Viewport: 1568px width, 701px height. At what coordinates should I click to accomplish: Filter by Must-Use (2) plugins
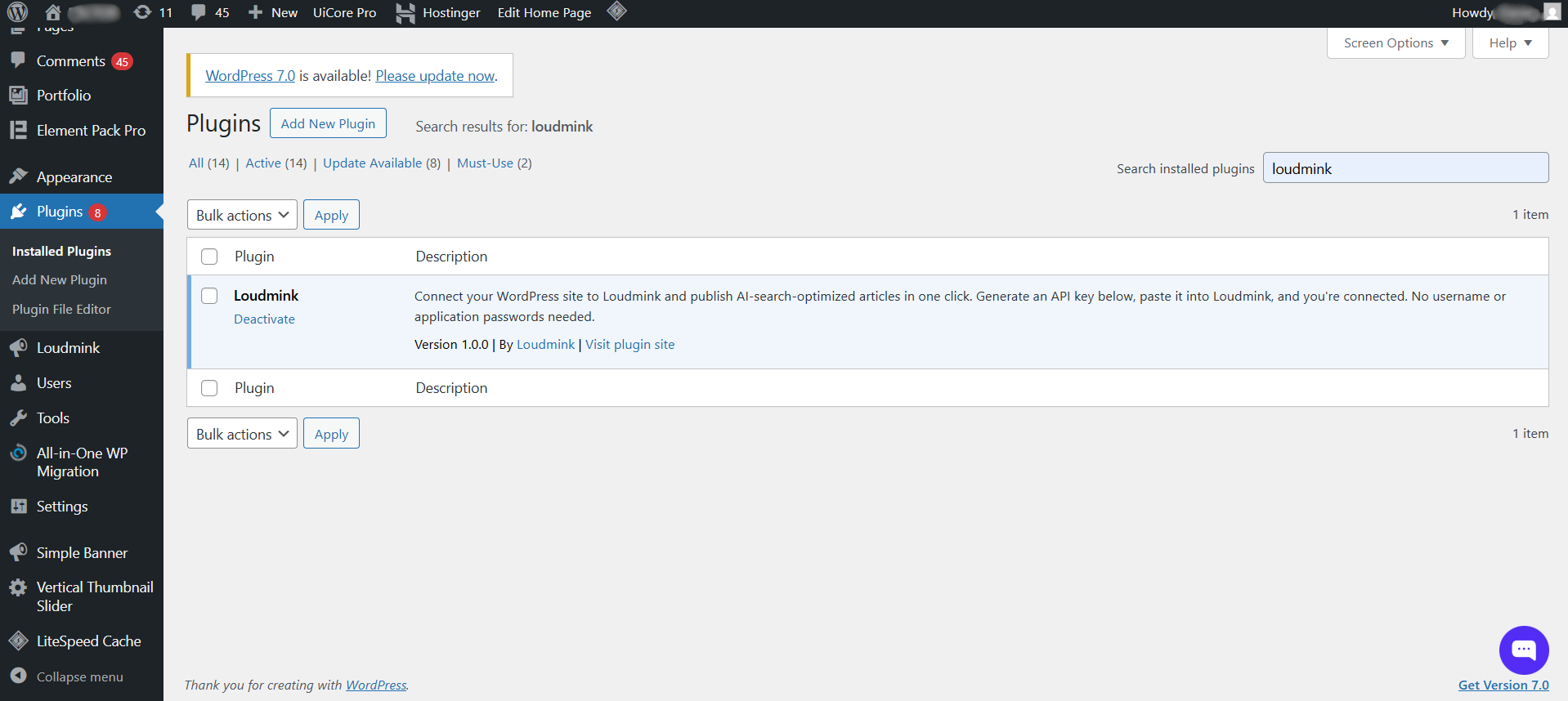point(495,163)
